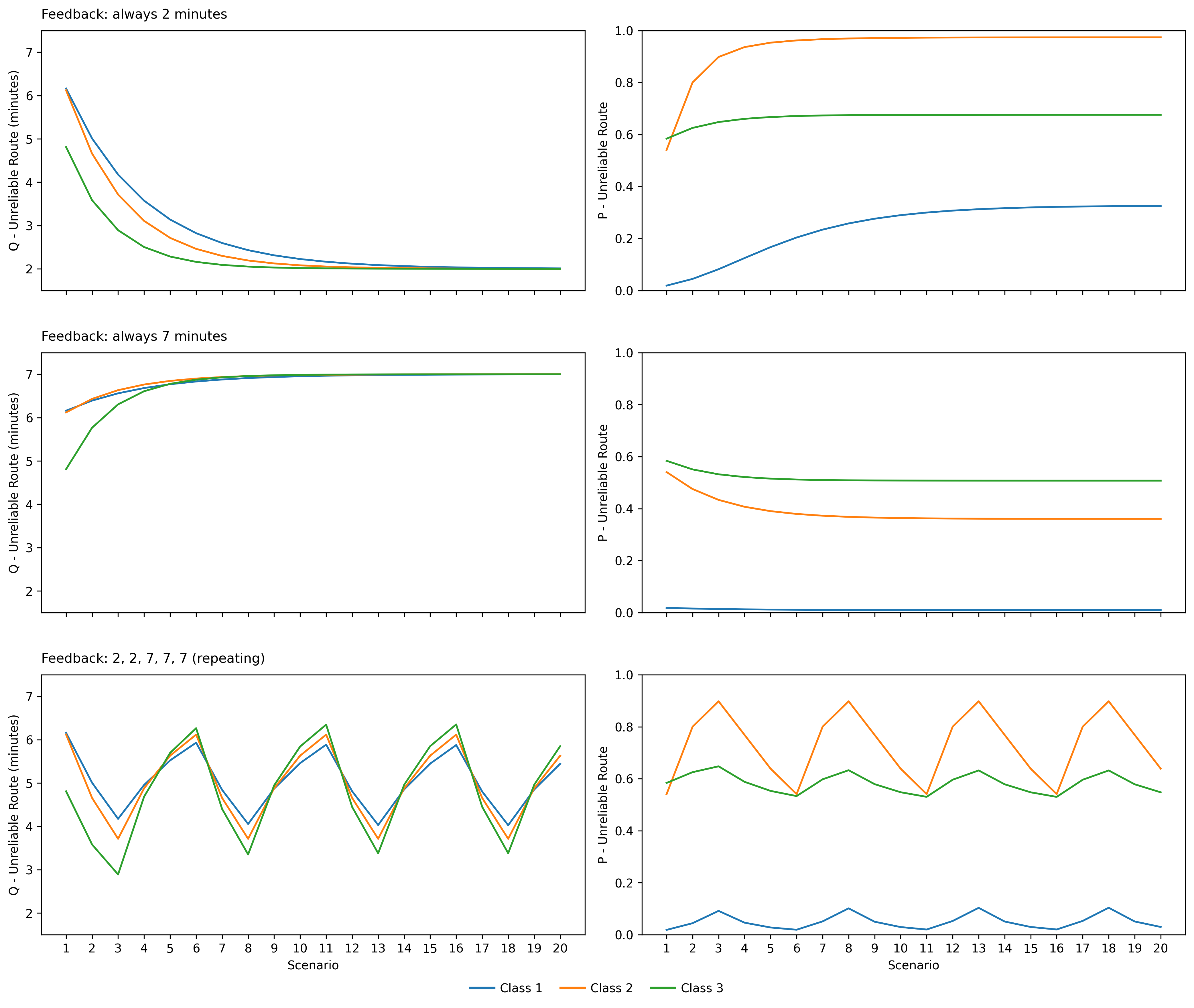The image size is (1194, 1008).
Task: Click the 1.0 y-tick of top-right chart
Action: pos(624,31)
